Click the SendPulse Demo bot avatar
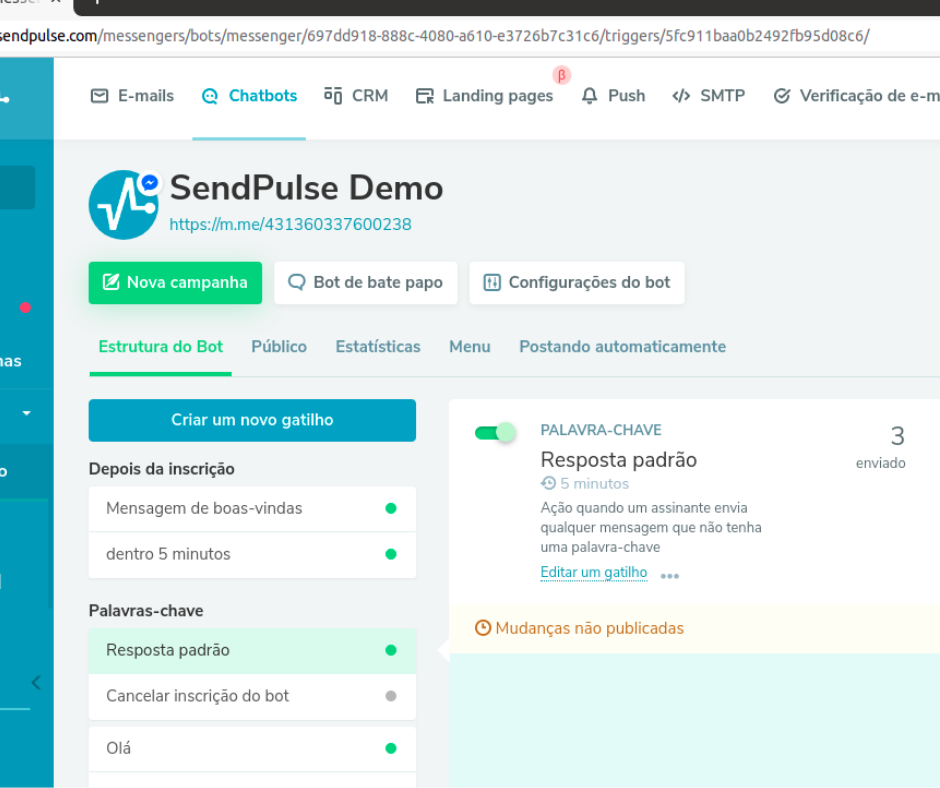Viewport: 940px width, 788px height. click(x=123, y=205)
